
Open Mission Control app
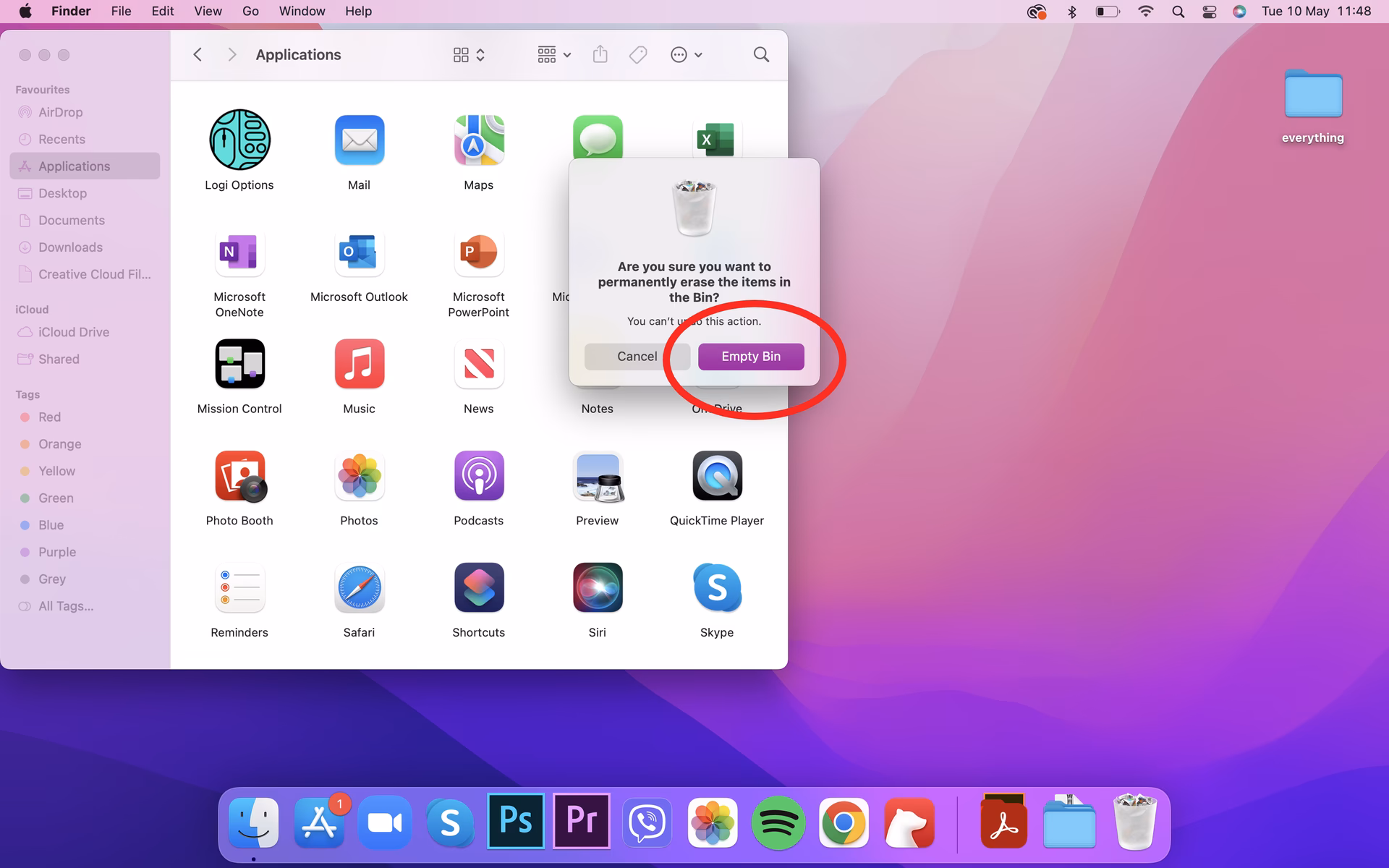pos(239,364)
